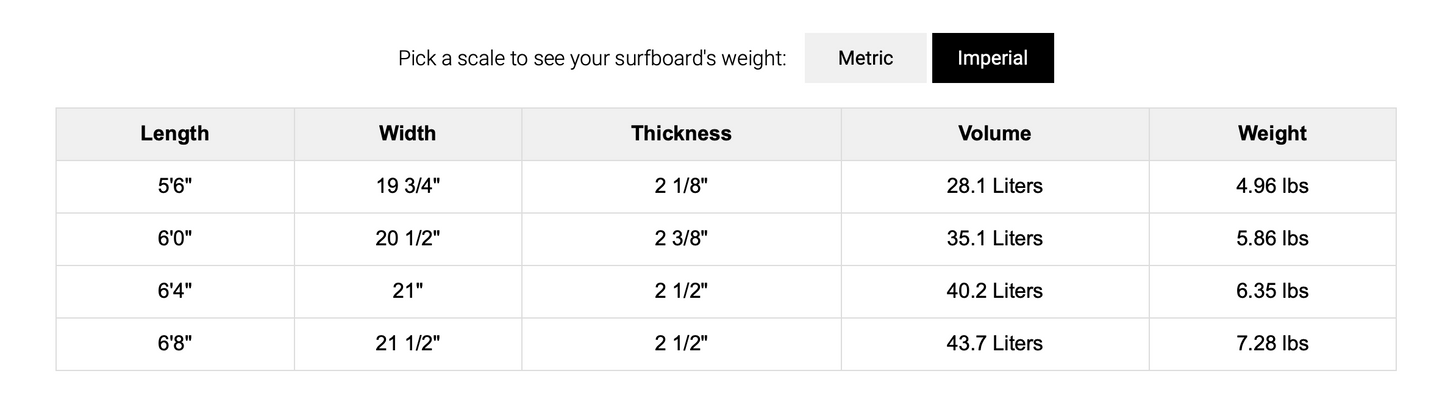Click the 2 3/8" thickness value
This screenshot has width=1445, height=415.
tap(681, 239)
